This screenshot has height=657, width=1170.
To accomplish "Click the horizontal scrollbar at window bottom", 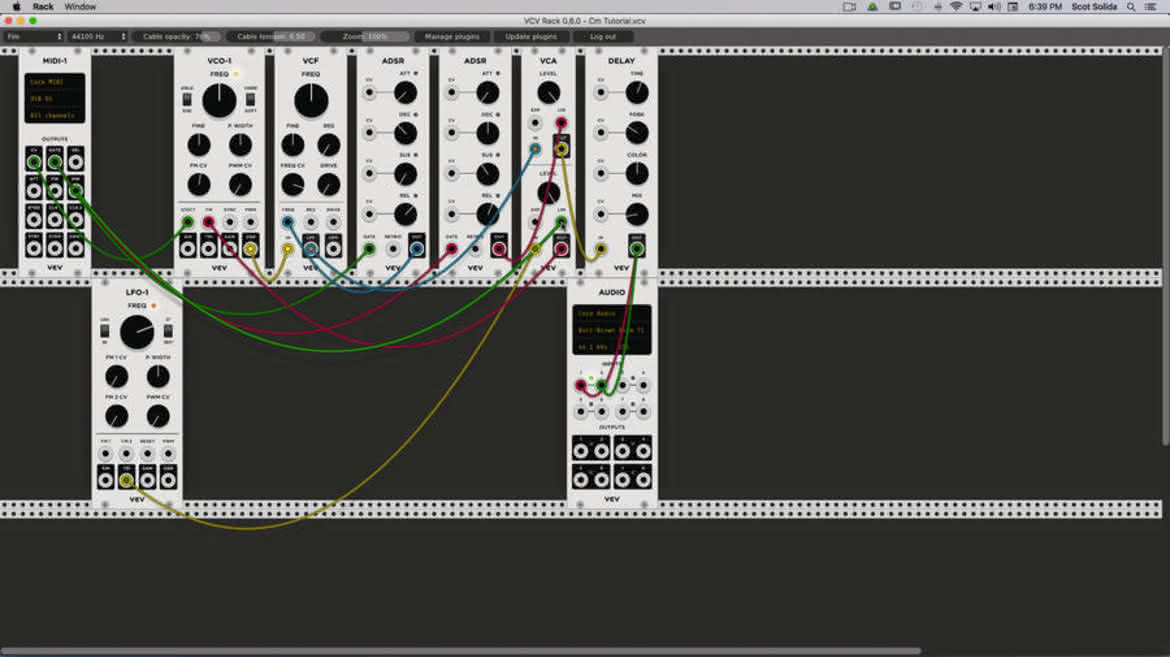I will (x=461, y=651).
